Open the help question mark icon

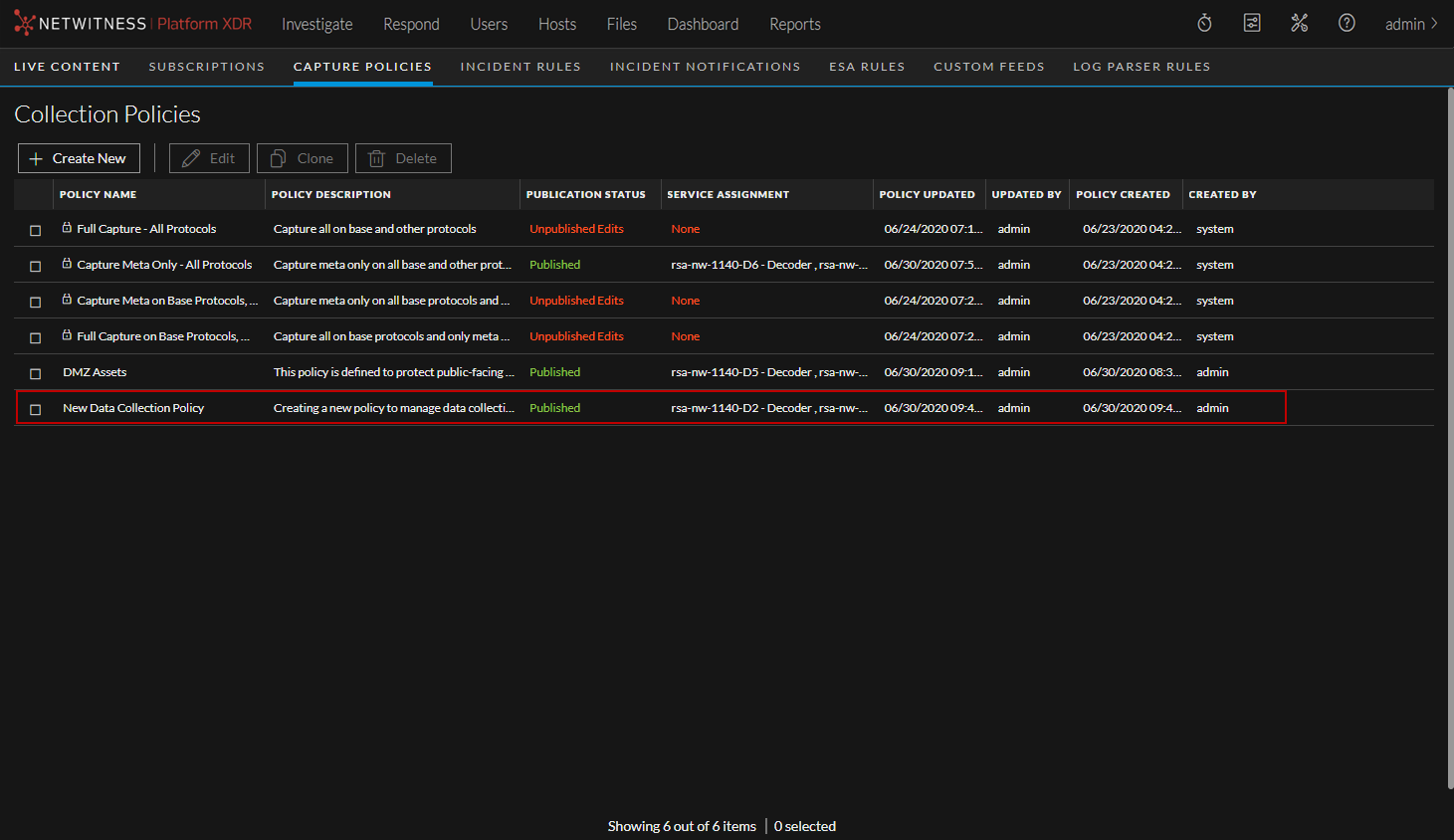coord(1347,23)
